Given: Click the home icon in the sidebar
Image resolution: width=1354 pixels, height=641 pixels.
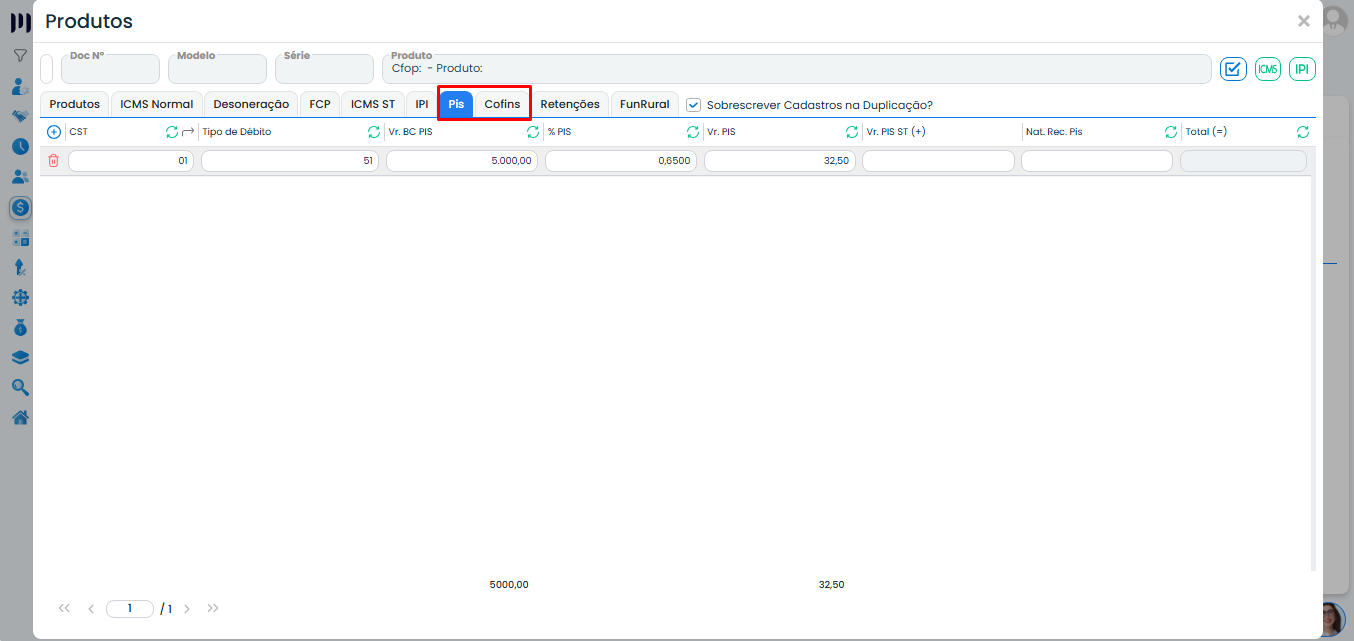Looking at the screenshot, I should click(20, 418).
